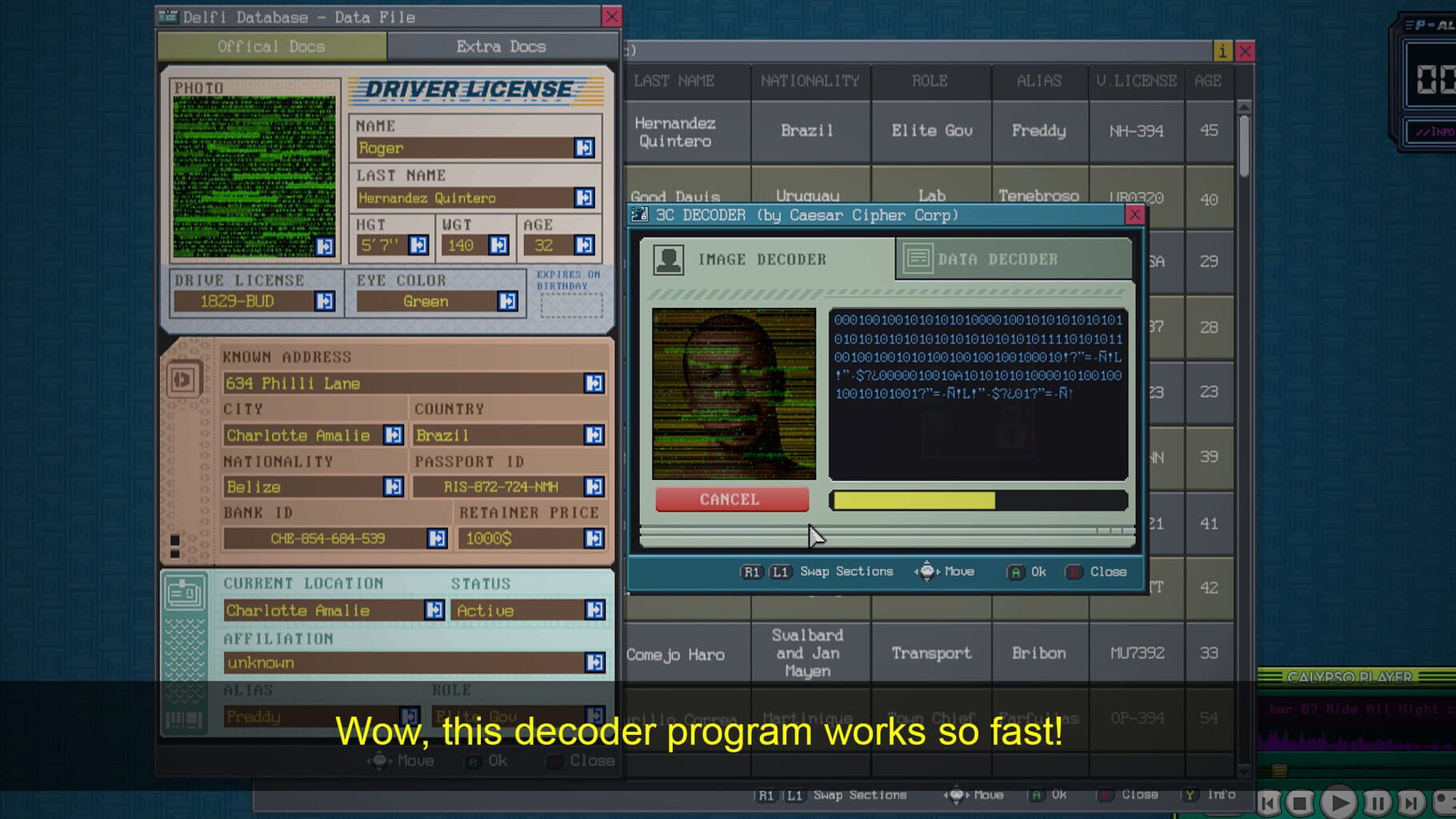
Task: Click the document icon on the Data Decoder tab
Action: (918, 258)
